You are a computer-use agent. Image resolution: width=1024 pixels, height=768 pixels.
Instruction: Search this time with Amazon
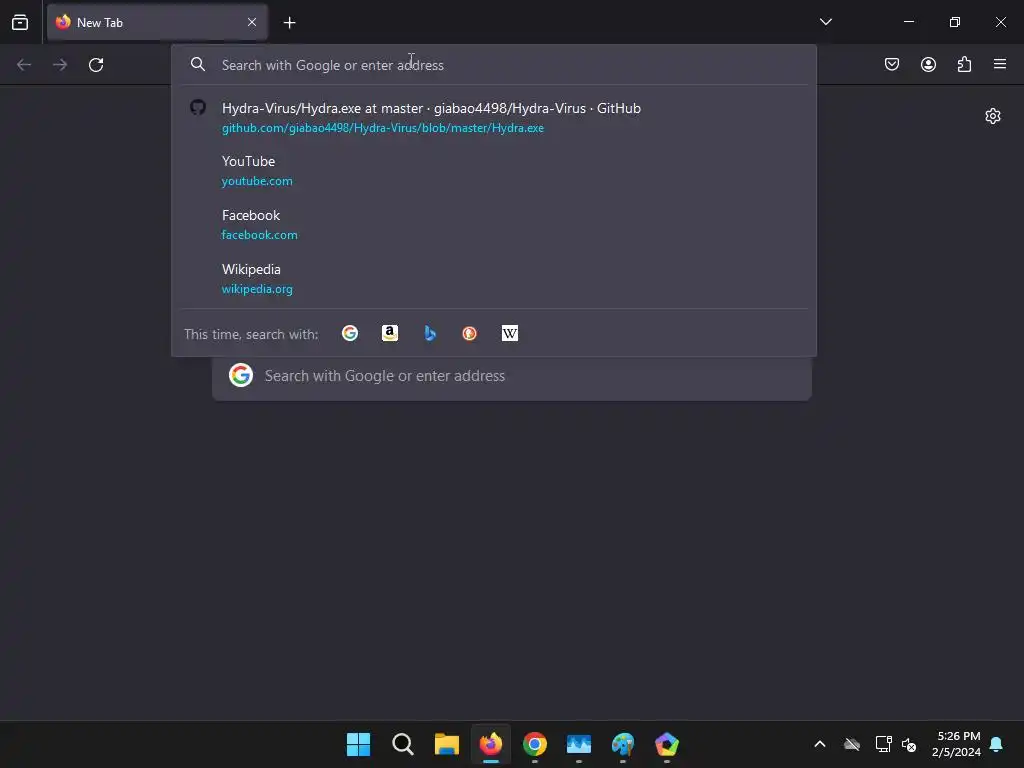[390, 334]
